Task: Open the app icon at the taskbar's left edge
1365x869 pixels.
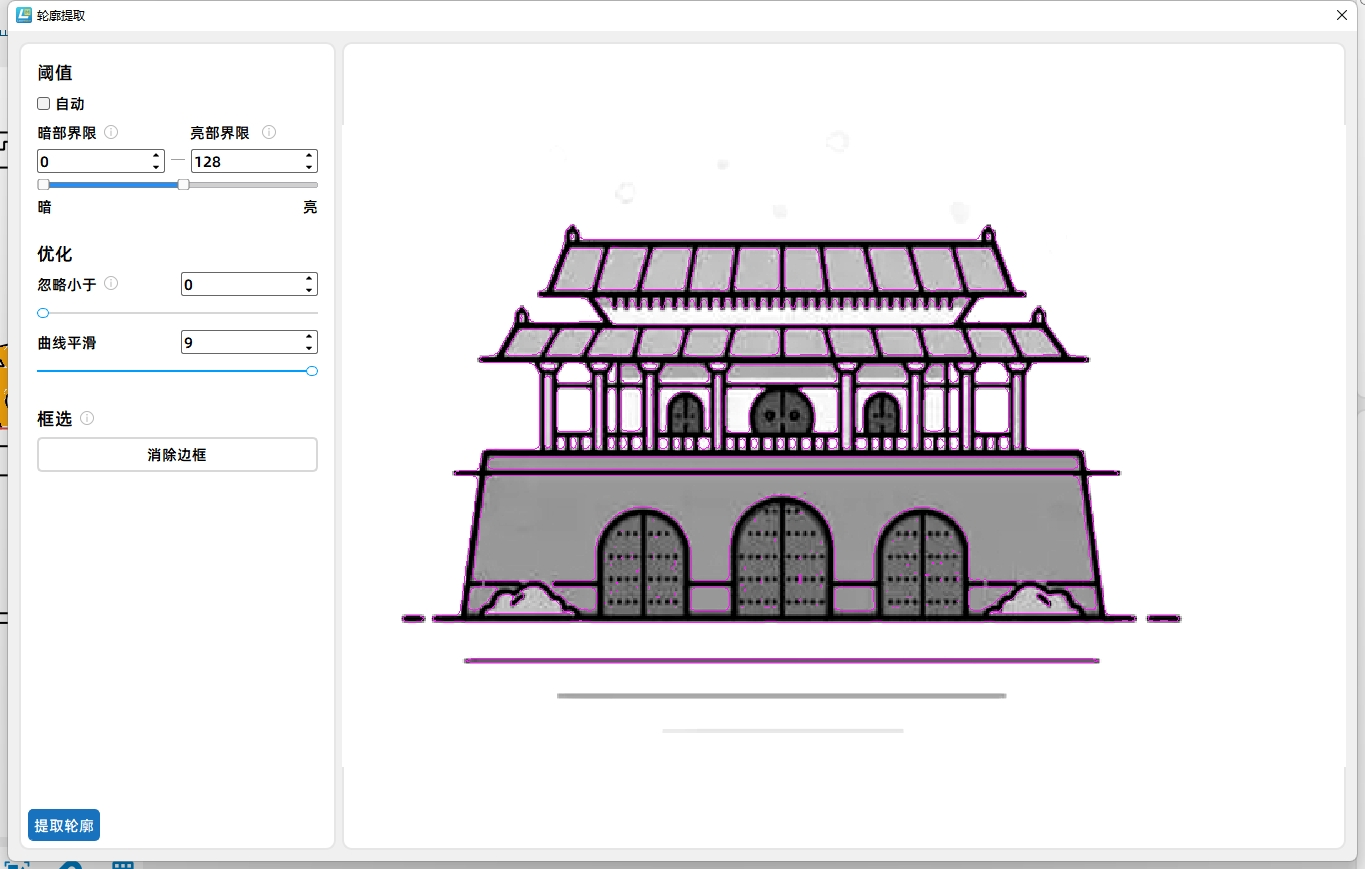Action: point(15,862)
